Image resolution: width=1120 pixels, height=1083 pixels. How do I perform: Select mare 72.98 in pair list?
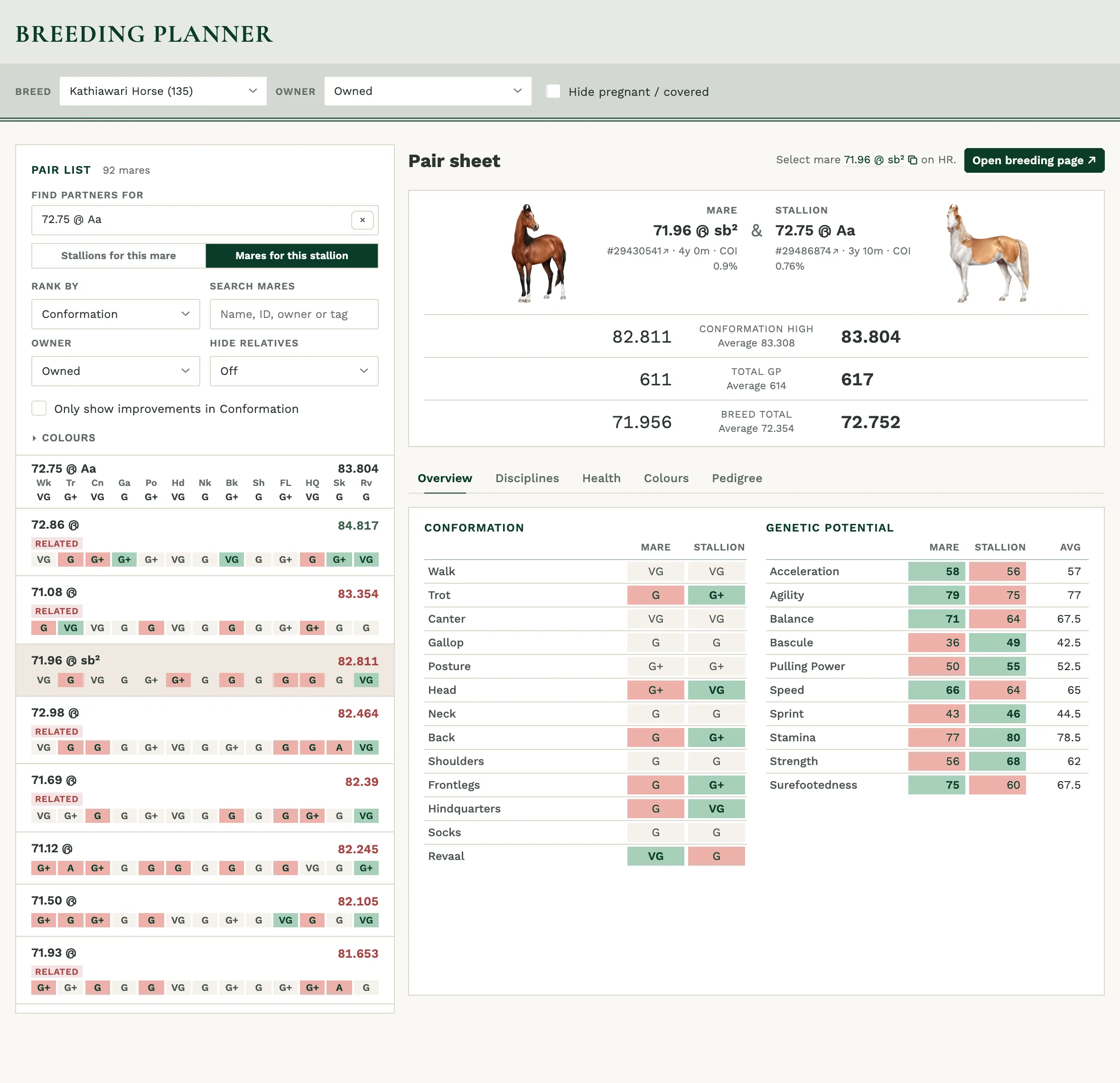coord(205,730)
